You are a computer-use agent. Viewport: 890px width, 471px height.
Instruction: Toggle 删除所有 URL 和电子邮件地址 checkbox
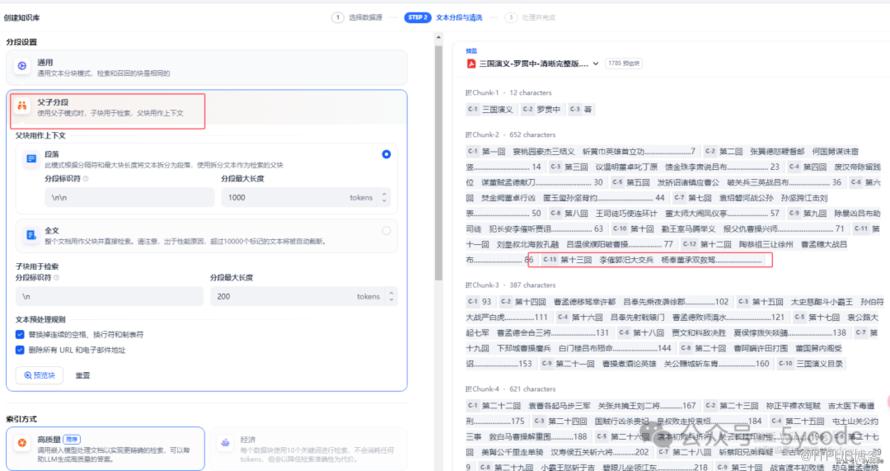20,350
